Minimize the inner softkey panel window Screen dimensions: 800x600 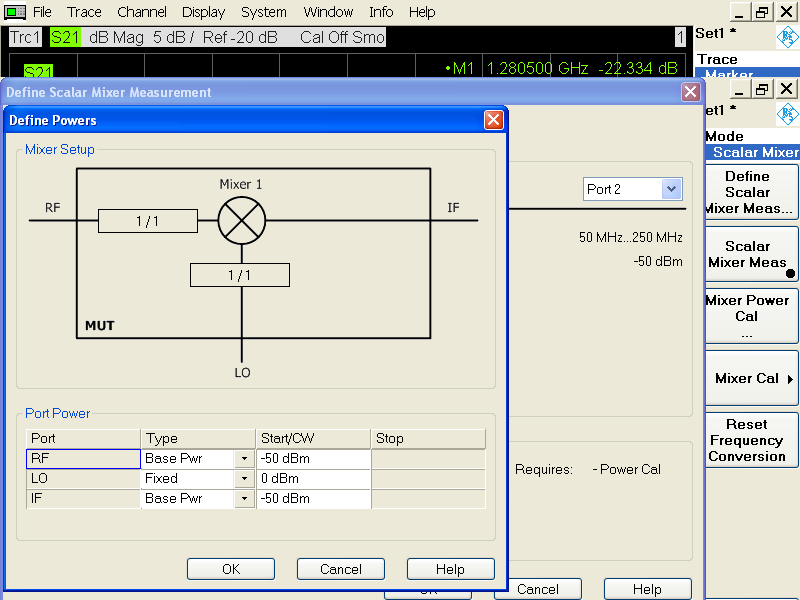740,89
